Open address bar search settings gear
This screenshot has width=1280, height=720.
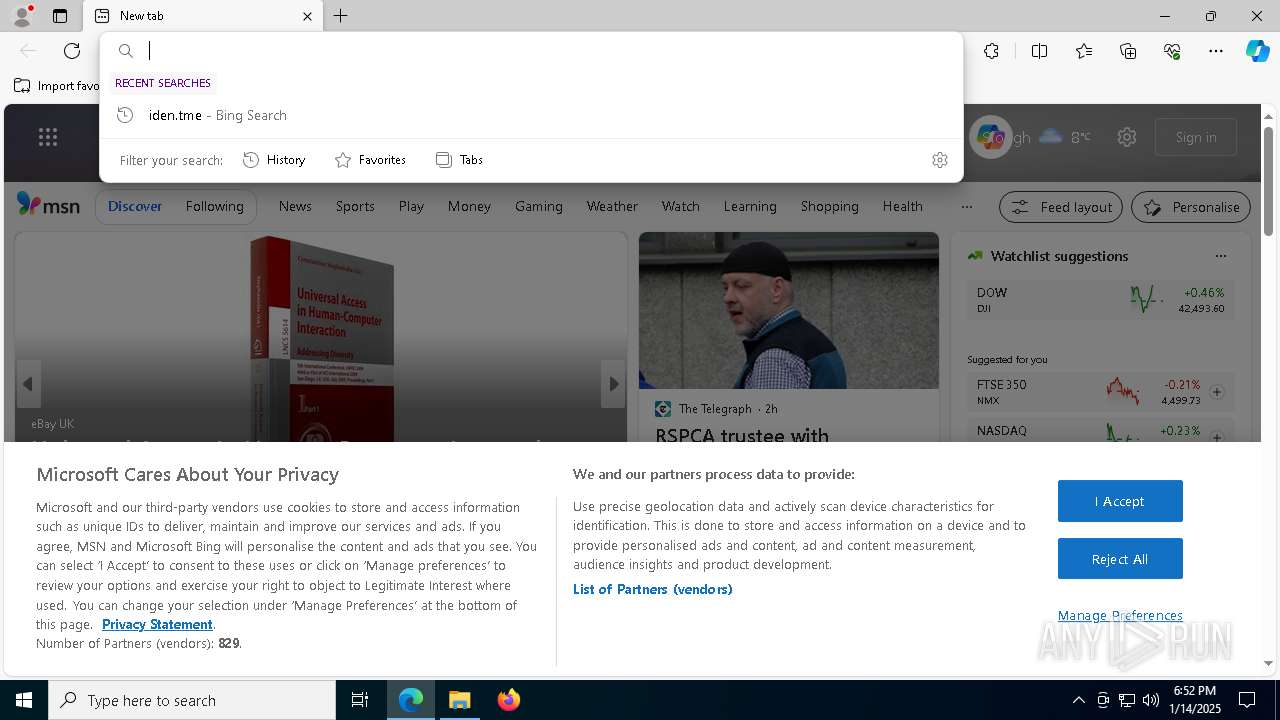point(939,160)
